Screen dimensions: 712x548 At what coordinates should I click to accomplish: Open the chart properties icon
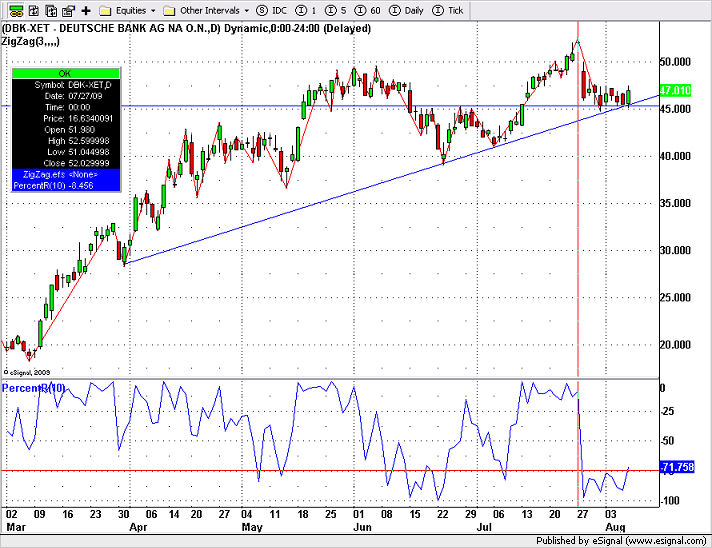pyautogui.click(x=69, y=10)
